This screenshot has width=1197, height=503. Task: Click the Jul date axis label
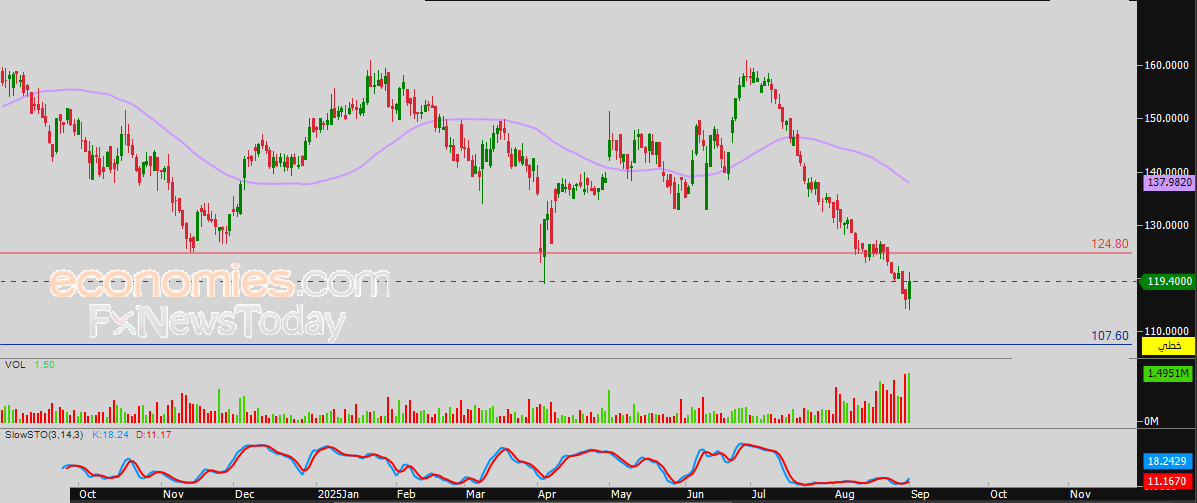click(756, 495)
